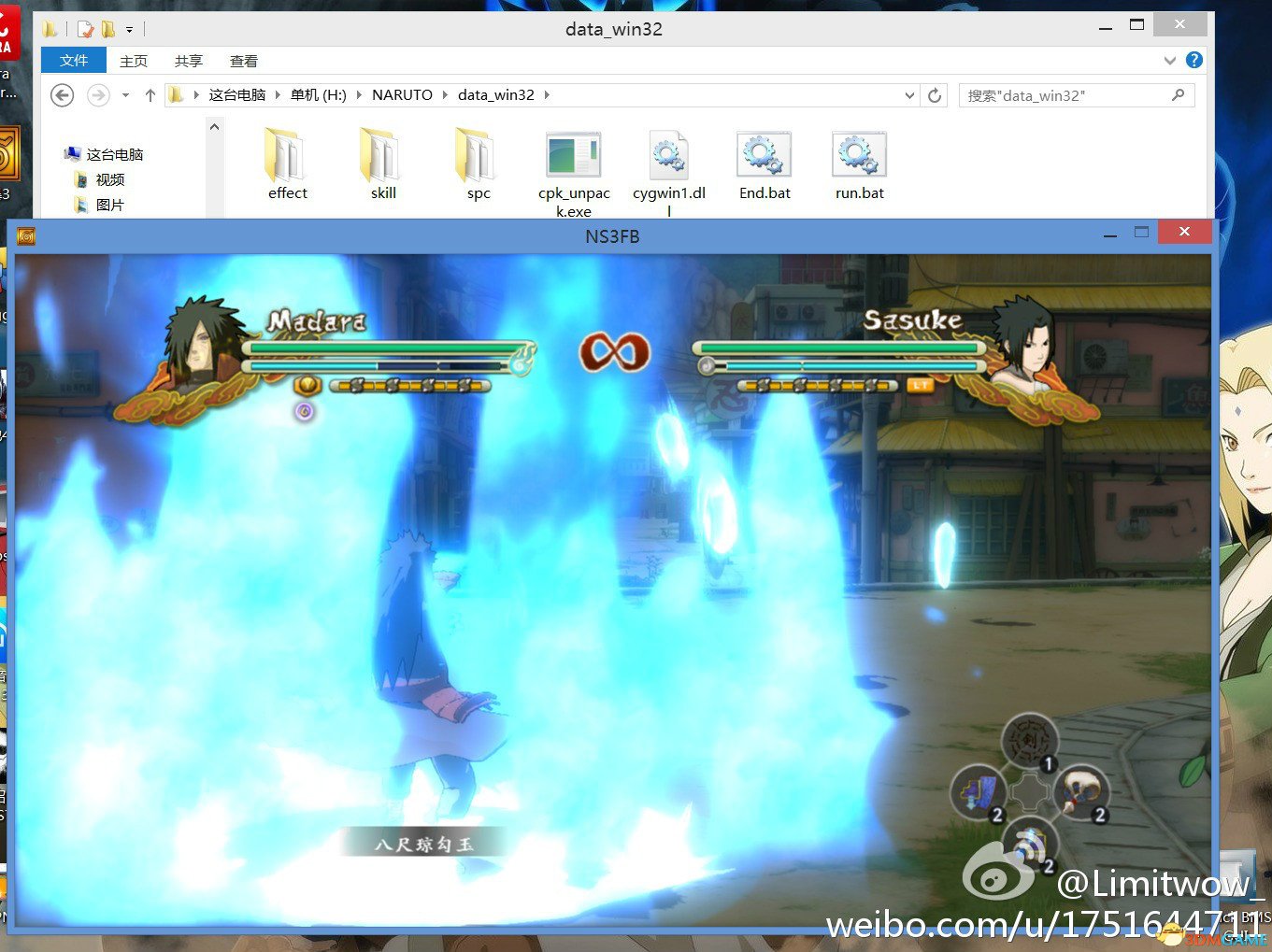Click Sasuke's green health bar
The image size is (1272, 952).
point(838,348)
